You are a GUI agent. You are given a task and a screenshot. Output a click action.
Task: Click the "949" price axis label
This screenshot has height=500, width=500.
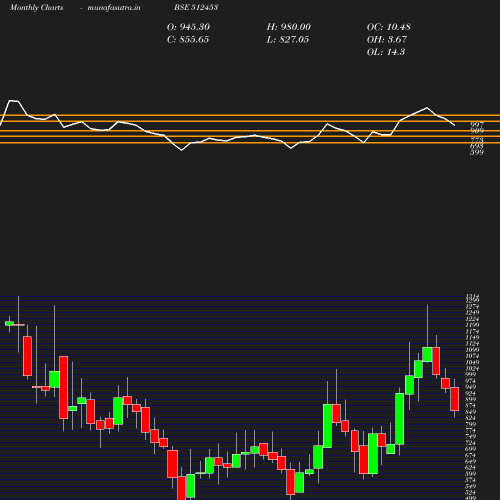[x=472, y=387]
